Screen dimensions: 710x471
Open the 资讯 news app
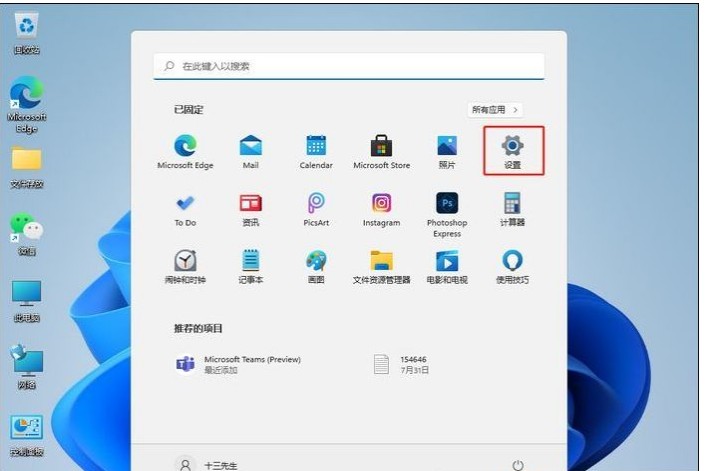[x=250, y=209]
